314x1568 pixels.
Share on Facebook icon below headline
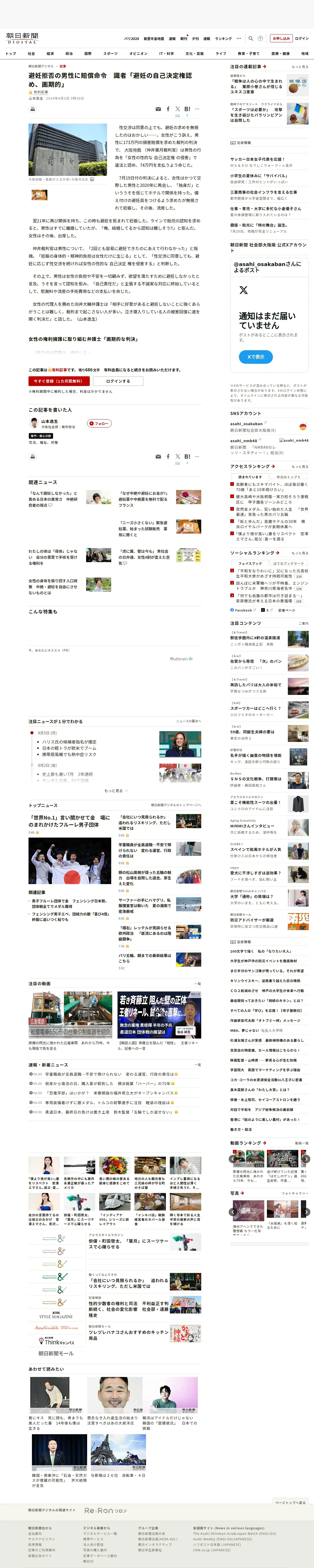[x=168, y=109]
